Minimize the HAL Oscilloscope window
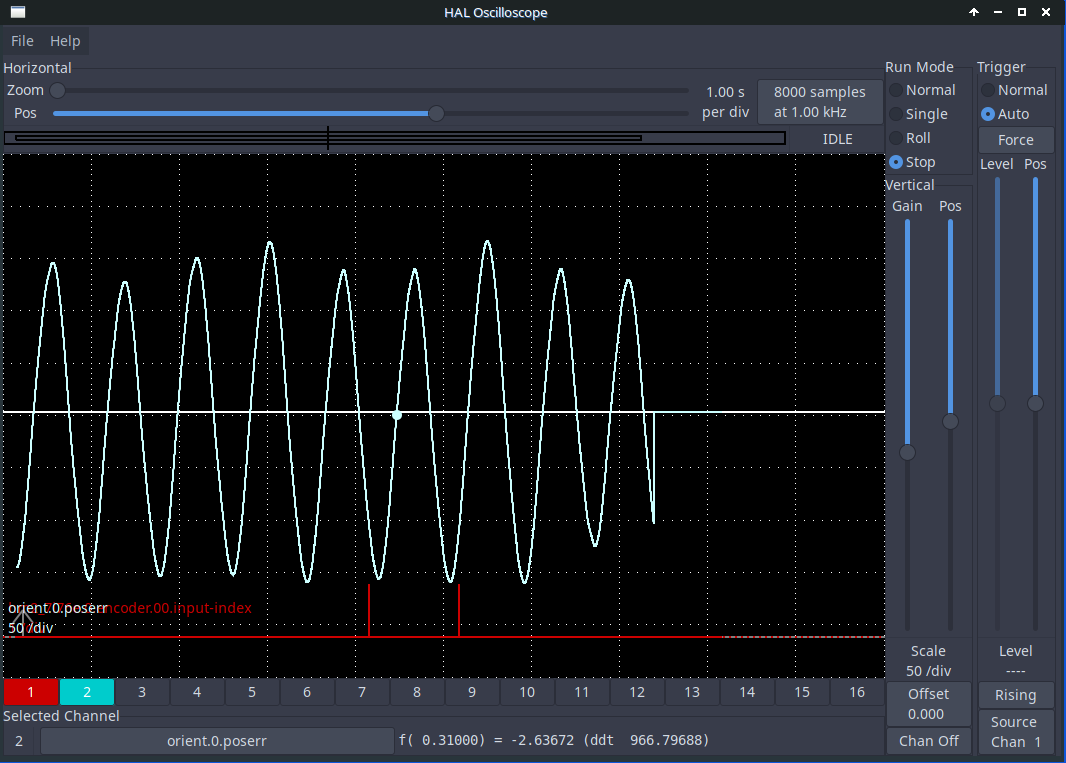 point(998,12)
